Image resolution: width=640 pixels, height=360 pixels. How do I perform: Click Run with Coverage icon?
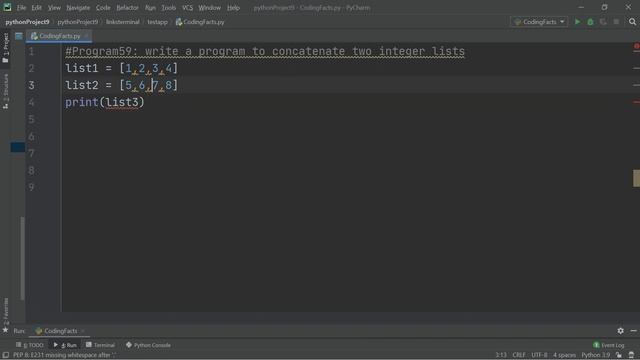click(603, 22)
